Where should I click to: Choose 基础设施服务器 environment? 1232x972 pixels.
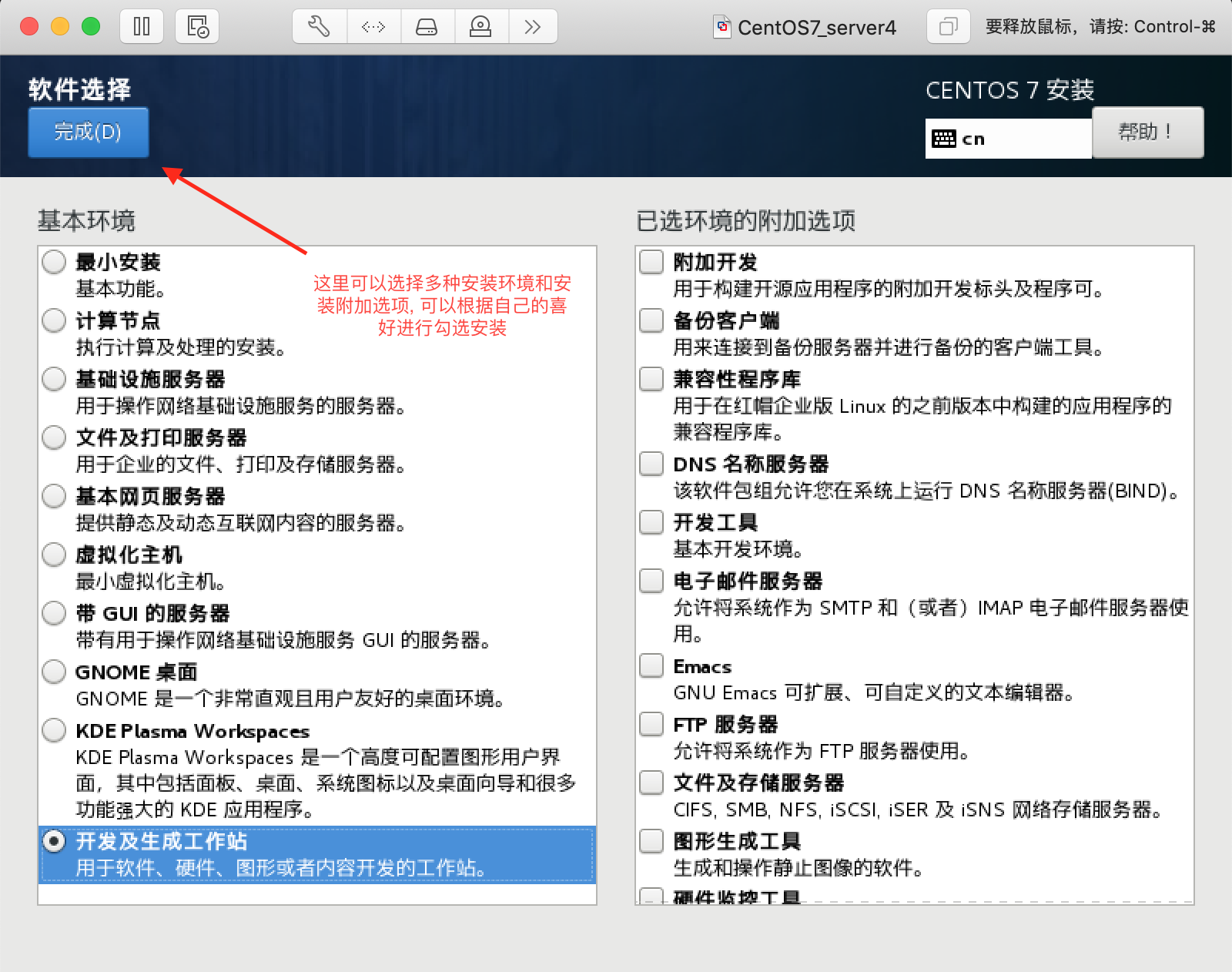54,379
